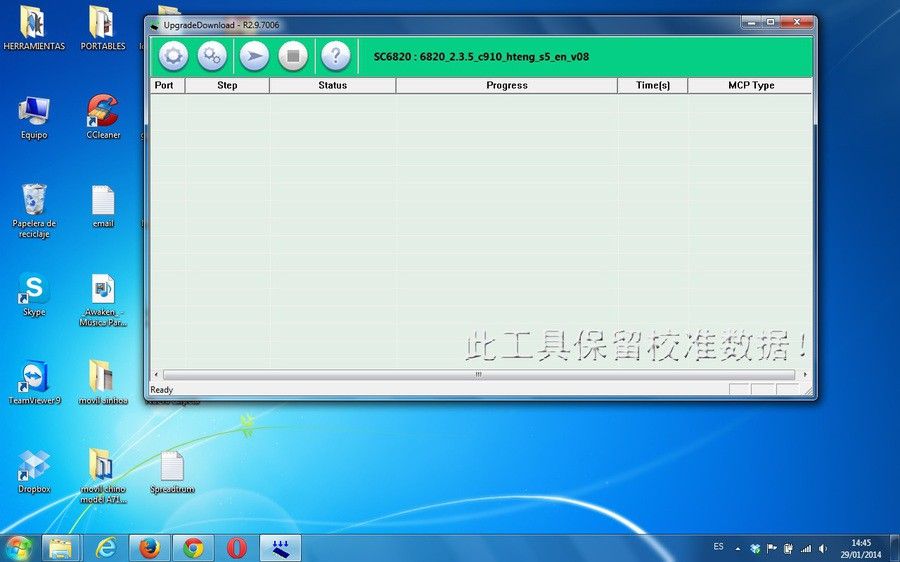Click the Status column header
The image size is (900, 562).
[x=333, y=85]
